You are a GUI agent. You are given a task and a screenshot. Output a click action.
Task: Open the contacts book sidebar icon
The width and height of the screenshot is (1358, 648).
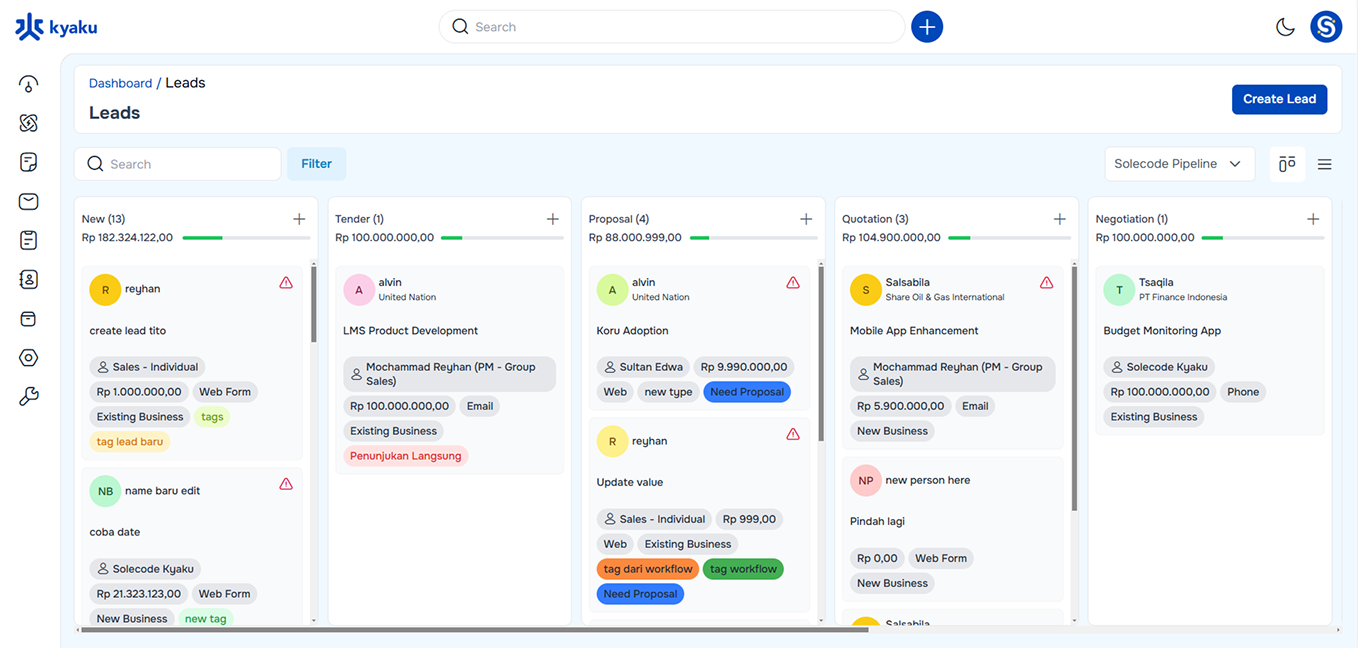(x=28, y=279)
